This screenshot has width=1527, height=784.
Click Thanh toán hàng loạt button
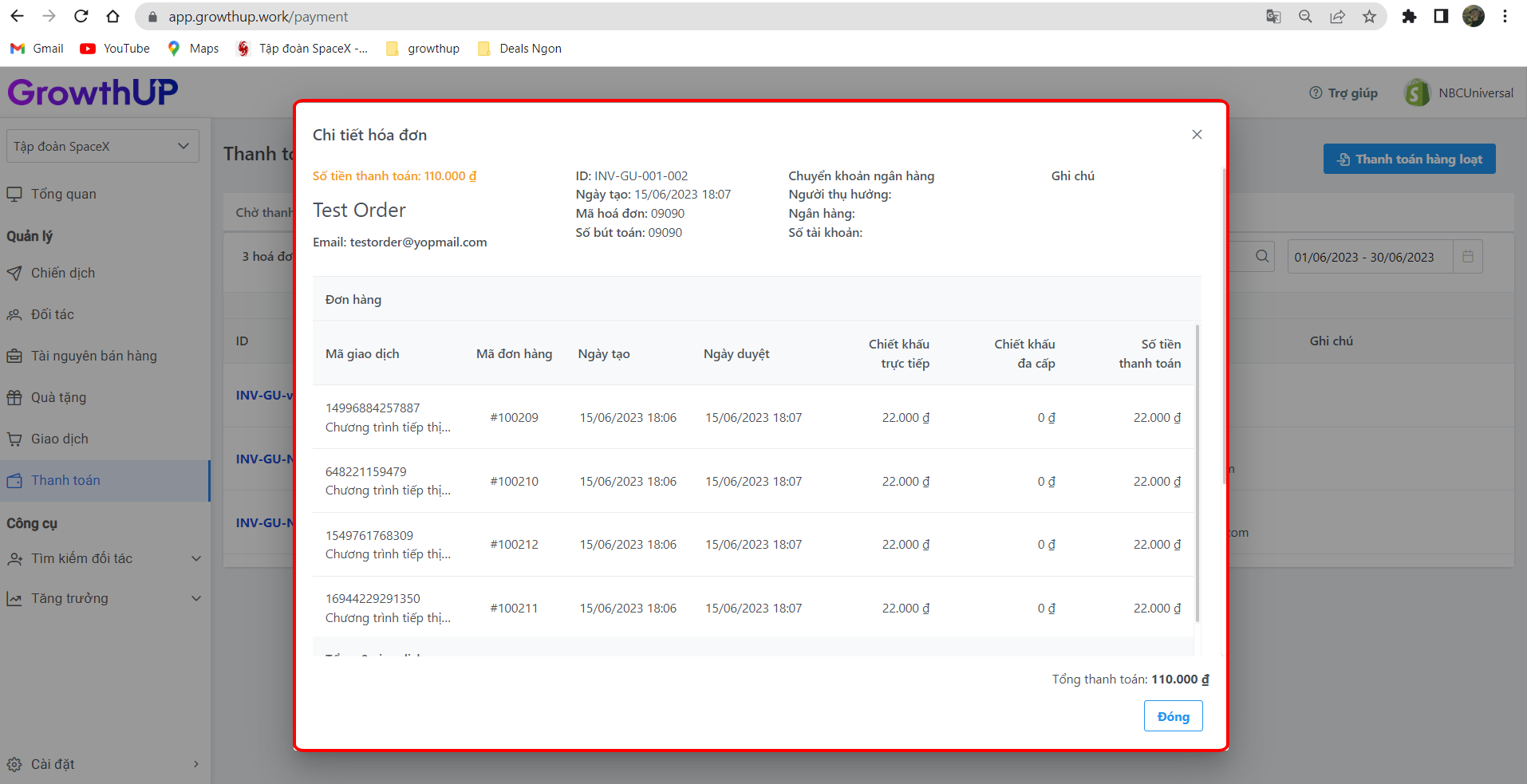(1409, 159)
